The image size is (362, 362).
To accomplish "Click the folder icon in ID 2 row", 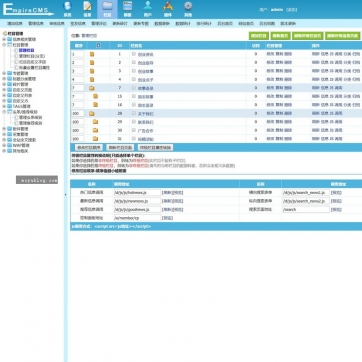I will [92, 62].
